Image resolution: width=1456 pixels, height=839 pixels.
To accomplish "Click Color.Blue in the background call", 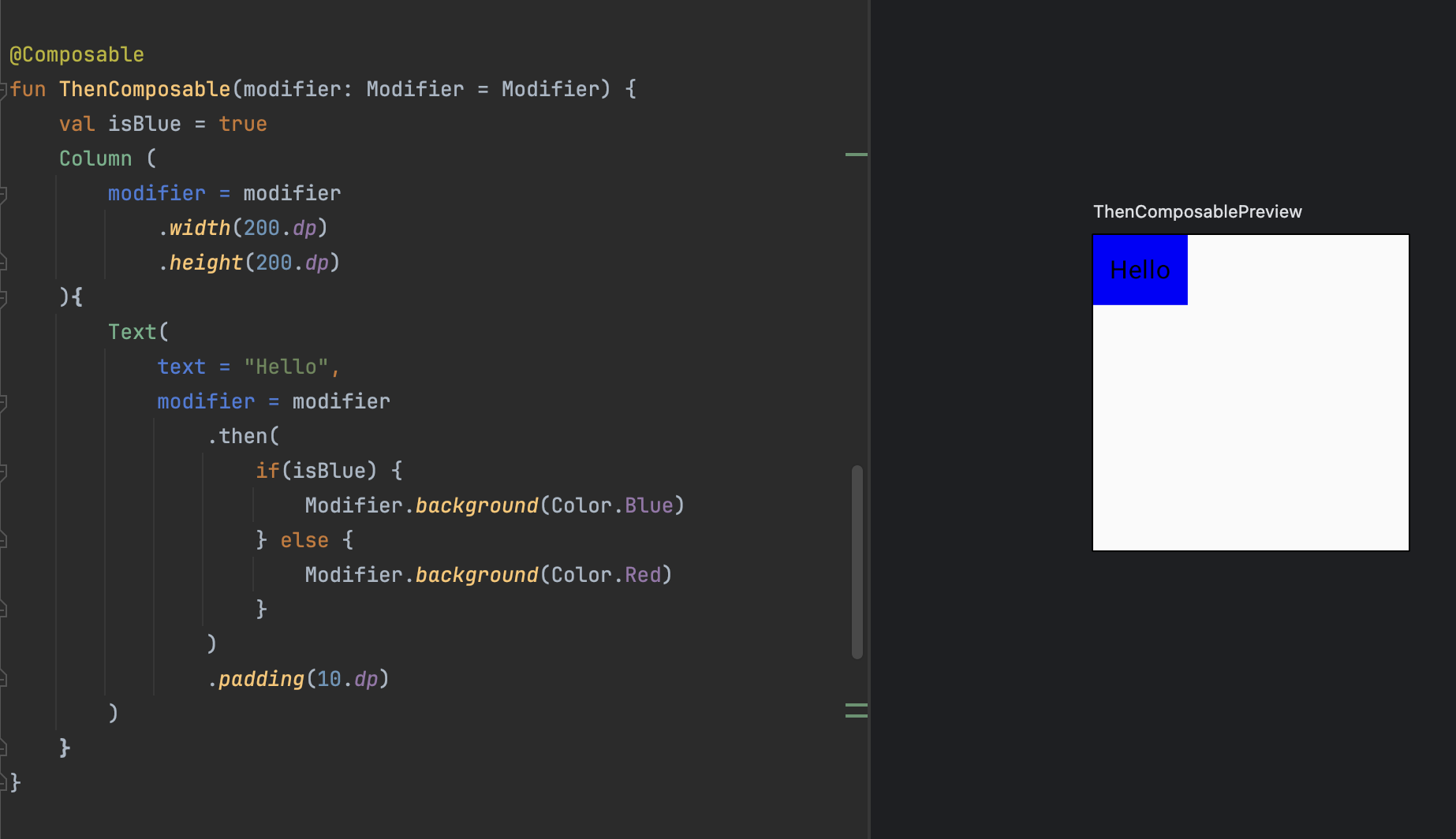I will (x=611, y=505).
